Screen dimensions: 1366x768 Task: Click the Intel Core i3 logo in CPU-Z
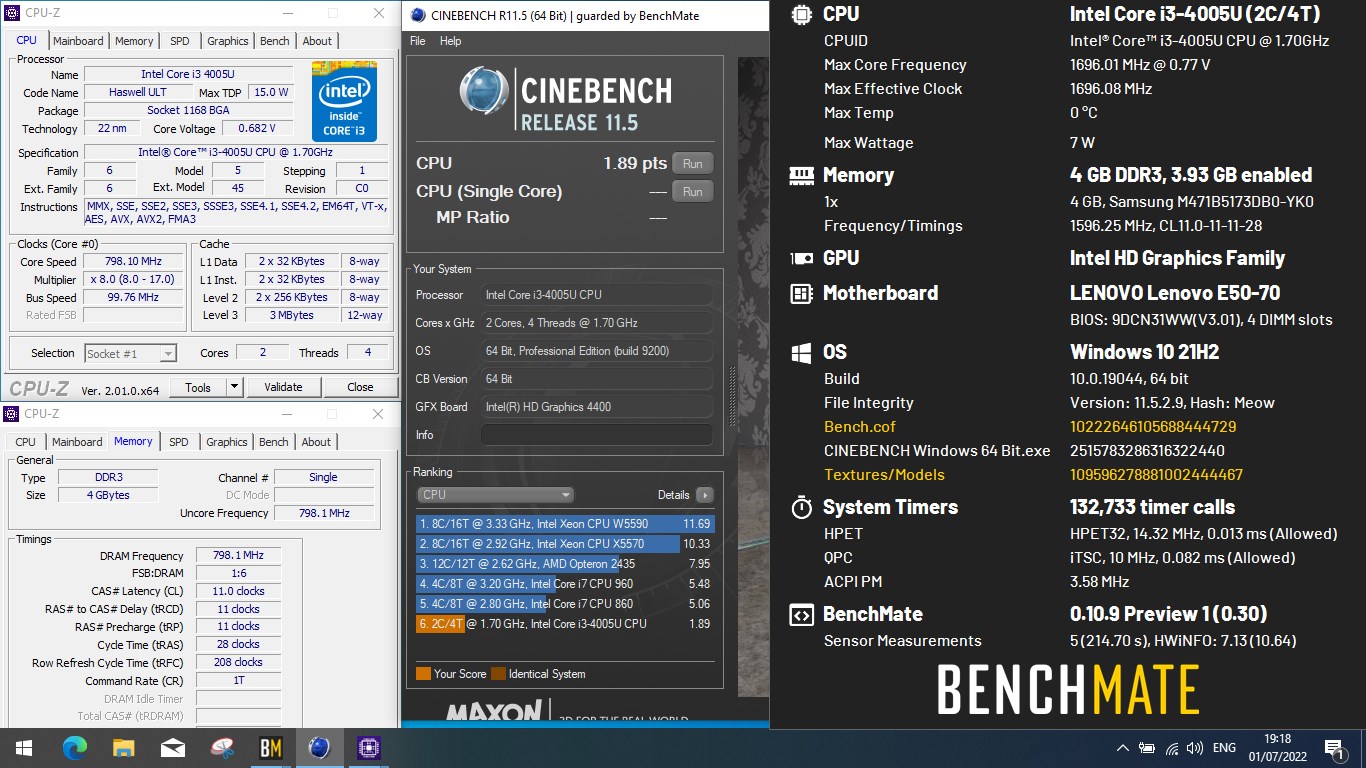(x=344, y=101)
